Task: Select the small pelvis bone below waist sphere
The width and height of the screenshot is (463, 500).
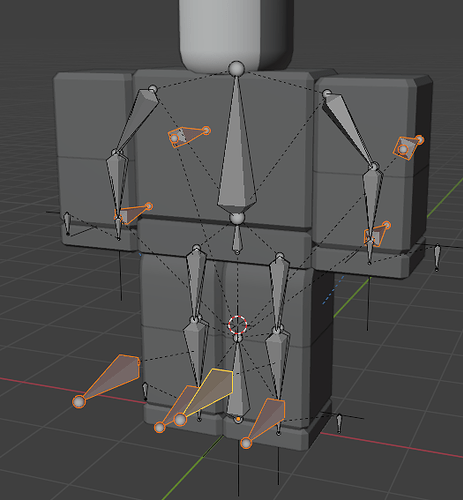Action: click(x=237, y=239)
